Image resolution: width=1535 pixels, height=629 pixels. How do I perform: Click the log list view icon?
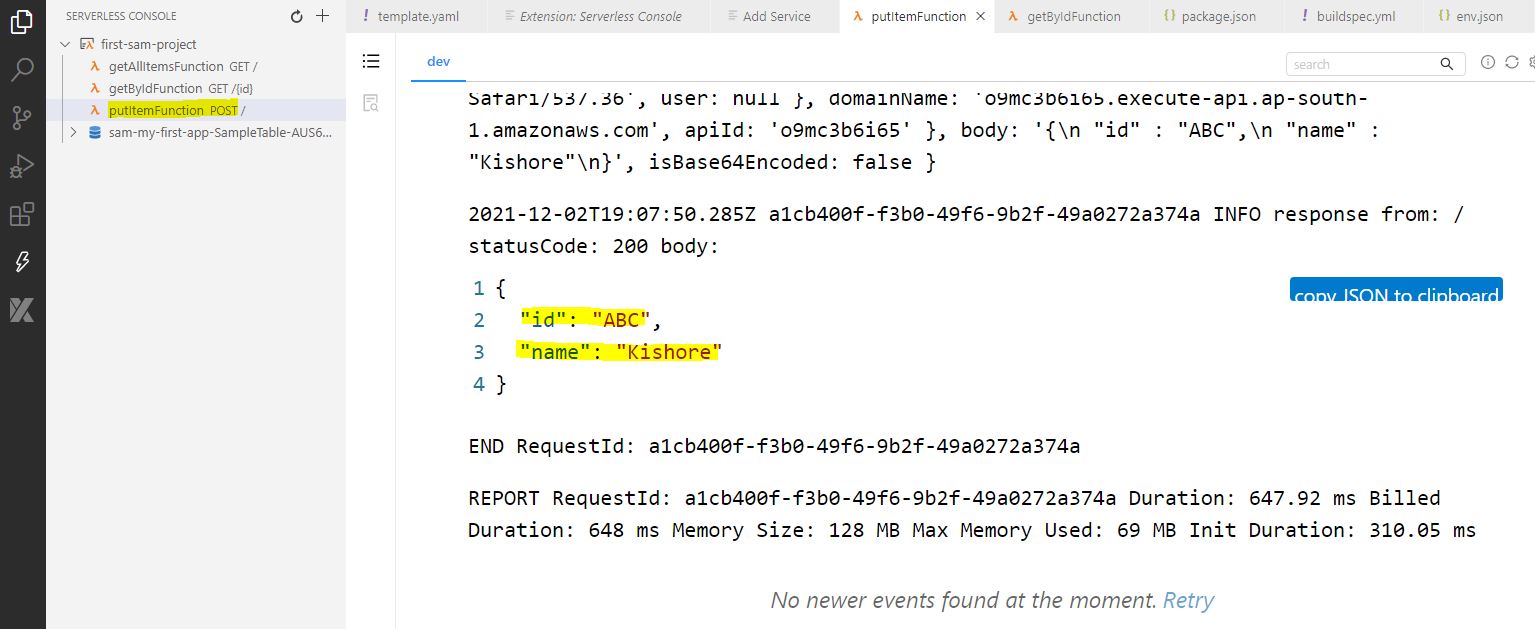click(371, 62)
